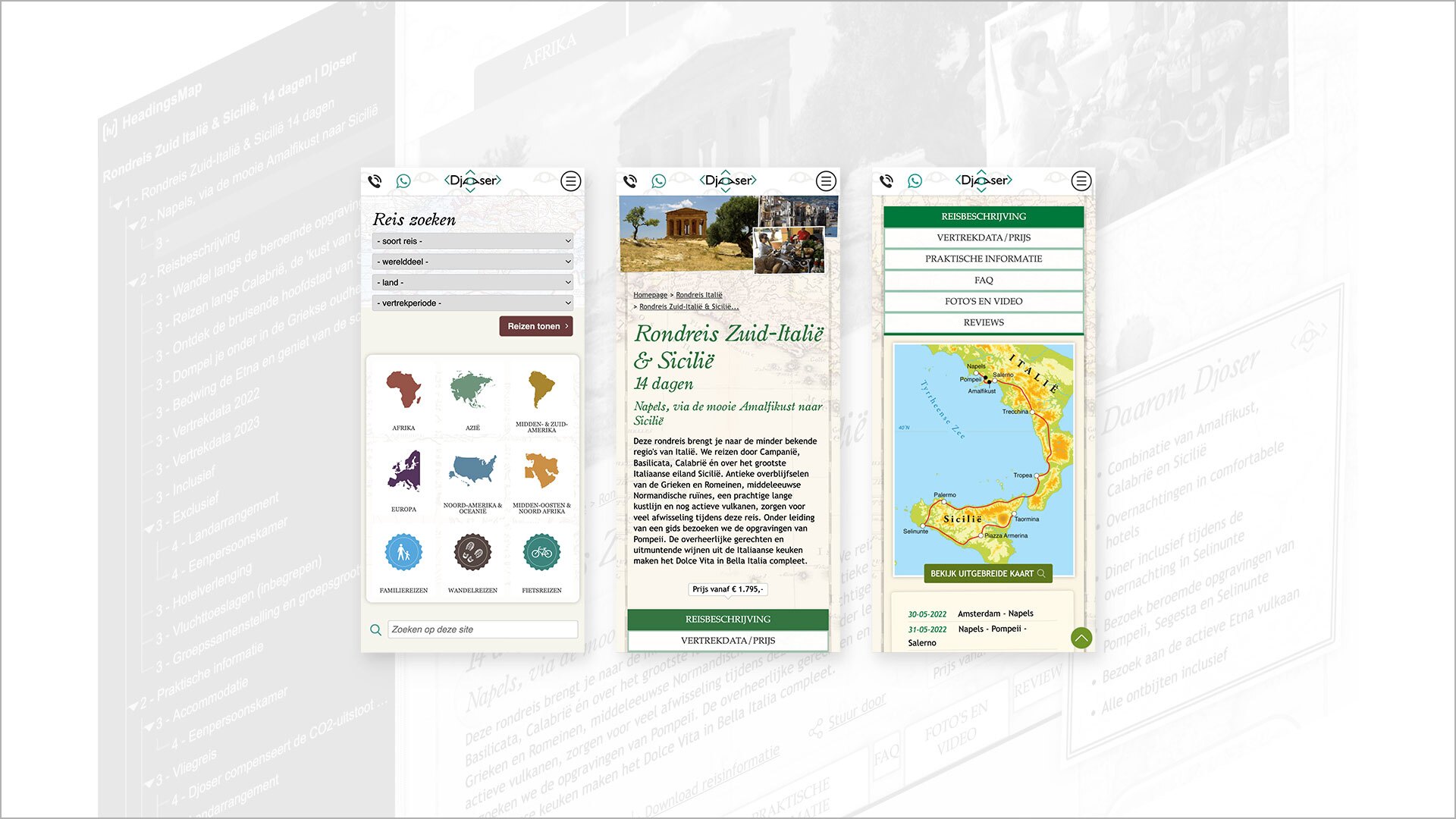Open WhatsApp icon on the middle screen
This screenshot has width=1456, height=819.
[659, 181]
